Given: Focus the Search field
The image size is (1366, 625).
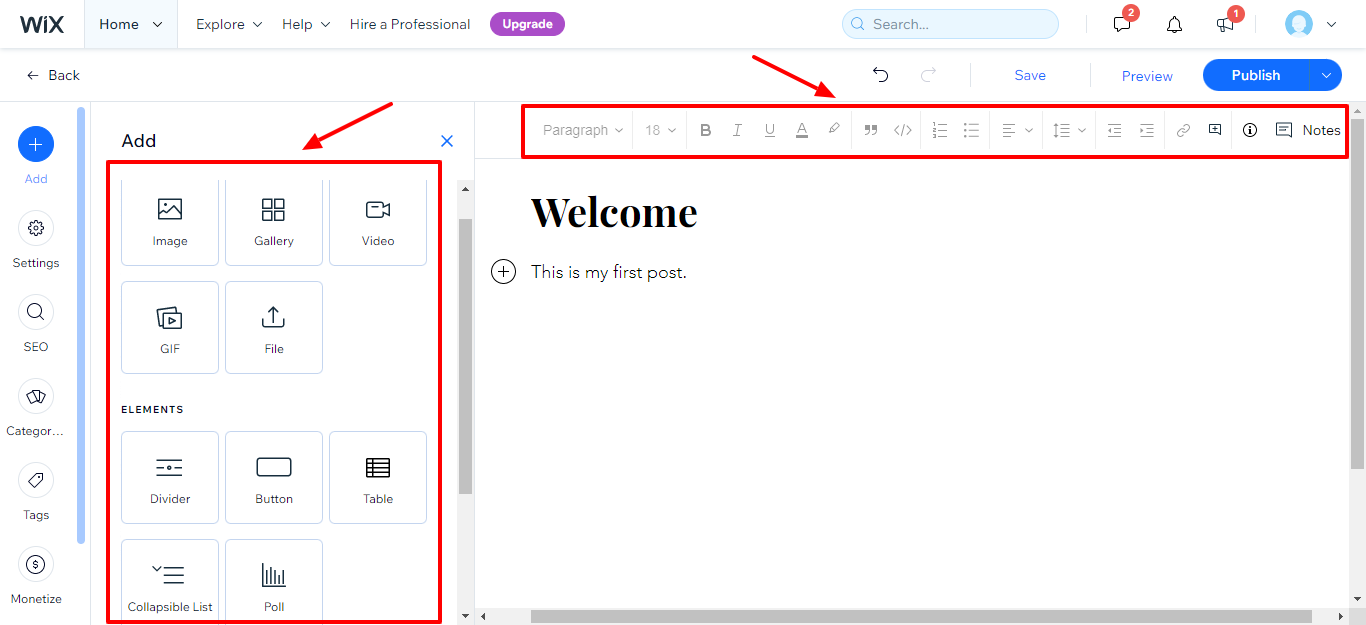Looking at the screenshot, I should [950, 24].
